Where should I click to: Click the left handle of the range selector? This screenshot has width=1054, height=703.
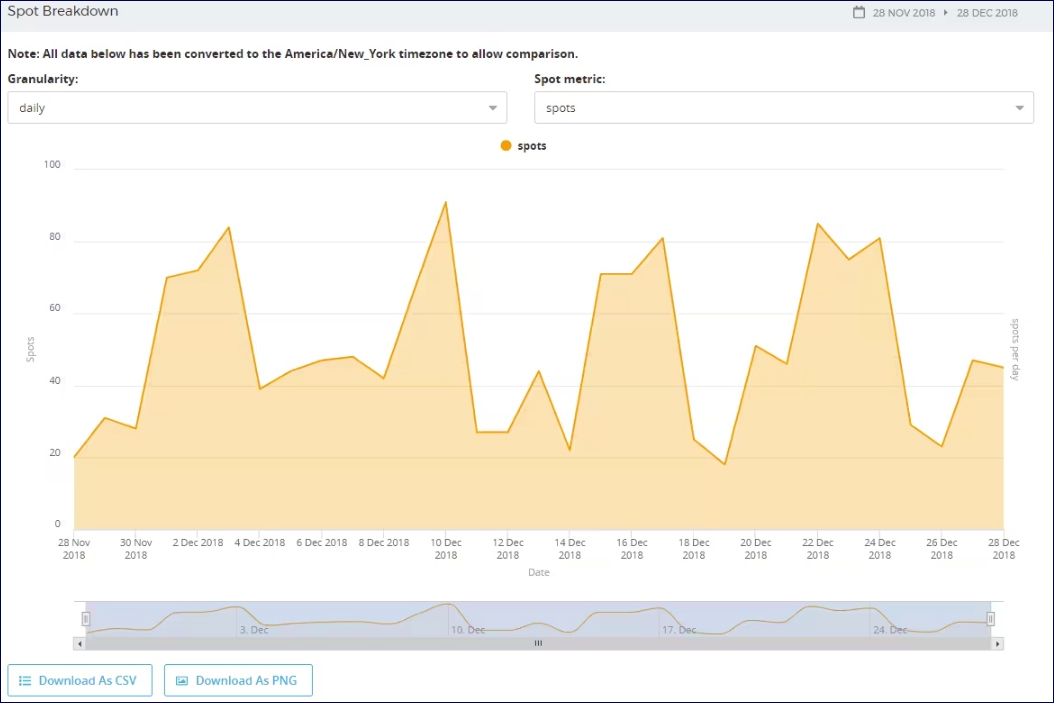click(x=86, y=619)
